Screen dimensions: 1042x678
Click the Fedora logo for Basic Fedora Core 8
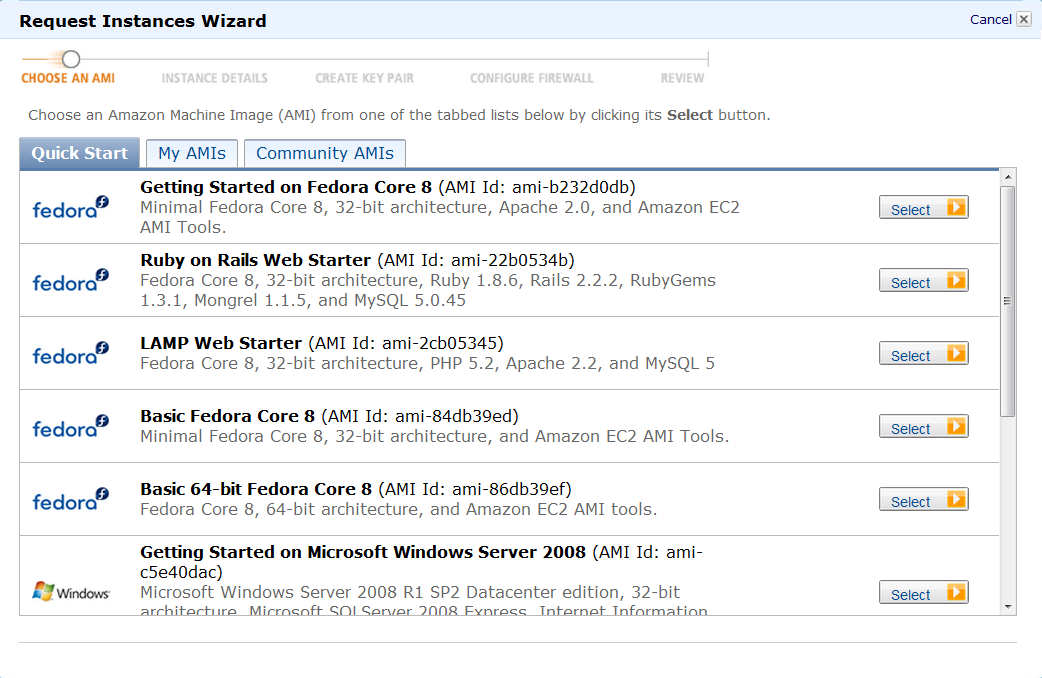70,427
